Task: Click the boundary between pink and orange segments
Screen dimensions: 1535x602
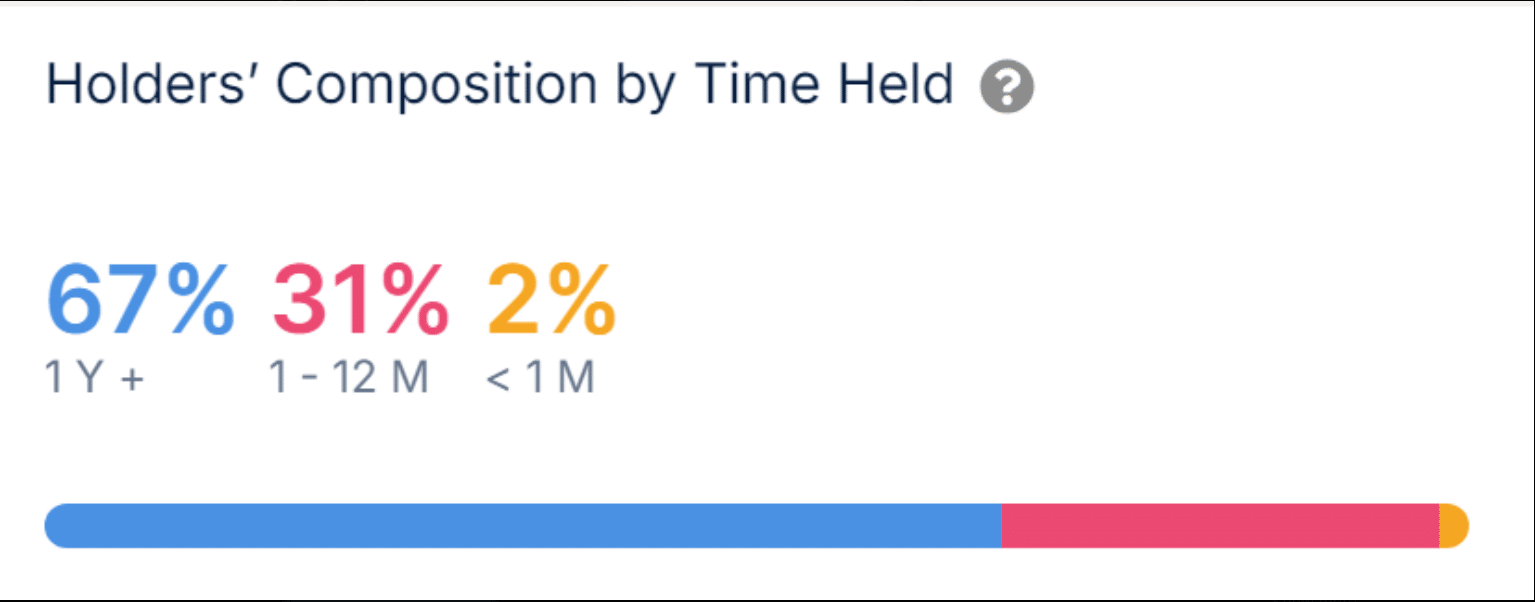Action: (1439, 526)
